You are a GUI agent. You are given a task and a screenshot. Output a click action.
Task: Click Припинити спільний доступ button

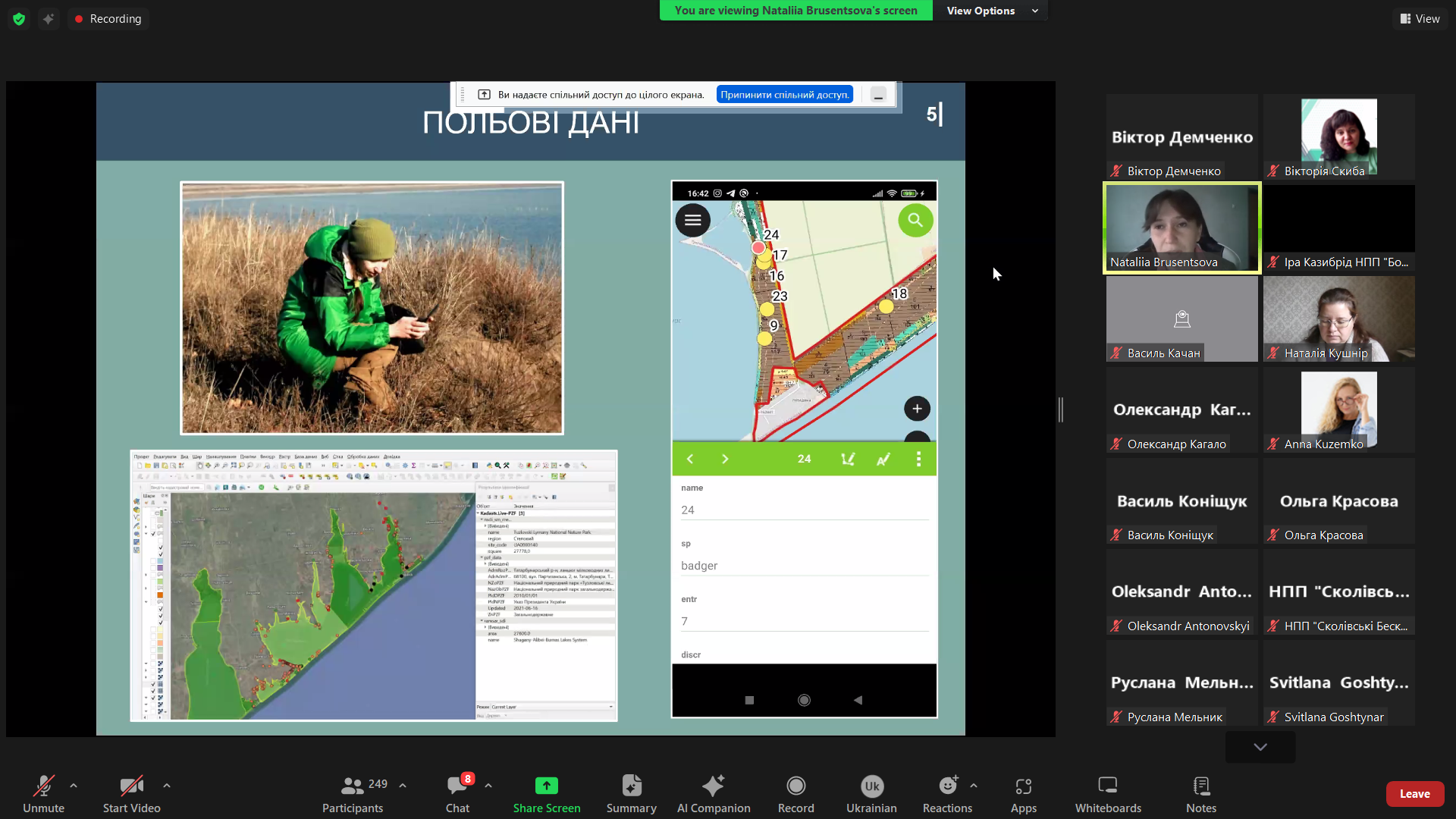coord(784,93)
